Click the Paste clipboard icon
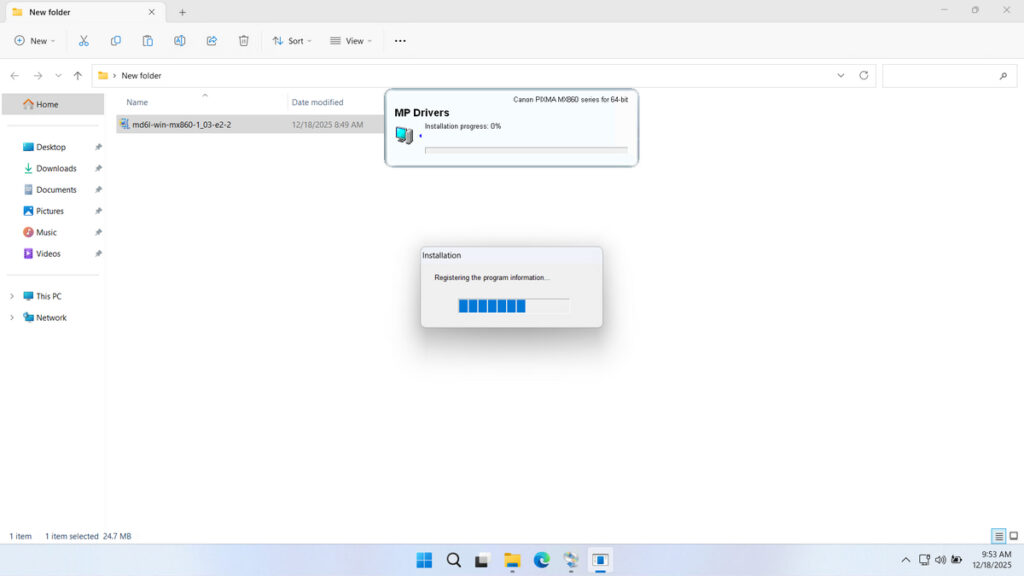Viewport: 1024px width, 576px height. pos(148,41)
